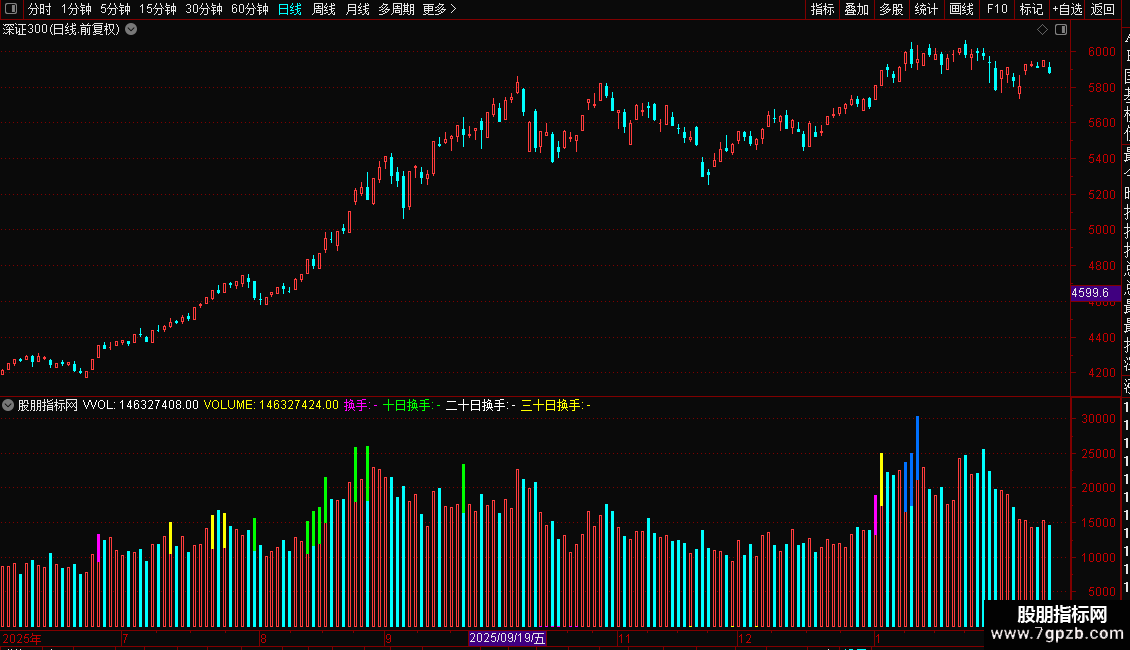Viewport: 1130px width, 650px height.
Task: Open F10 company information
Action: point(997,9)
